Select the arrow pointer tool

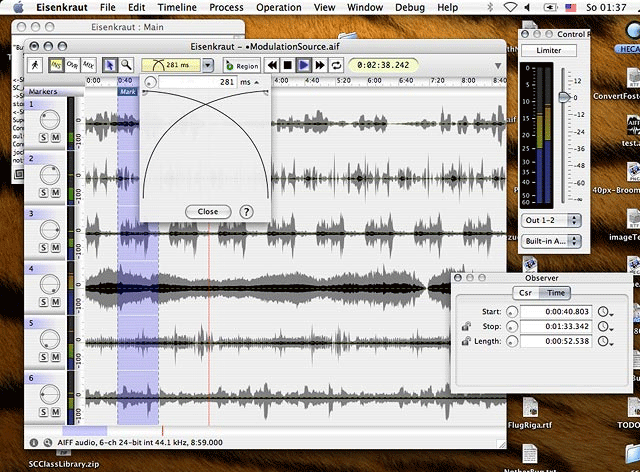pos(110,65)
